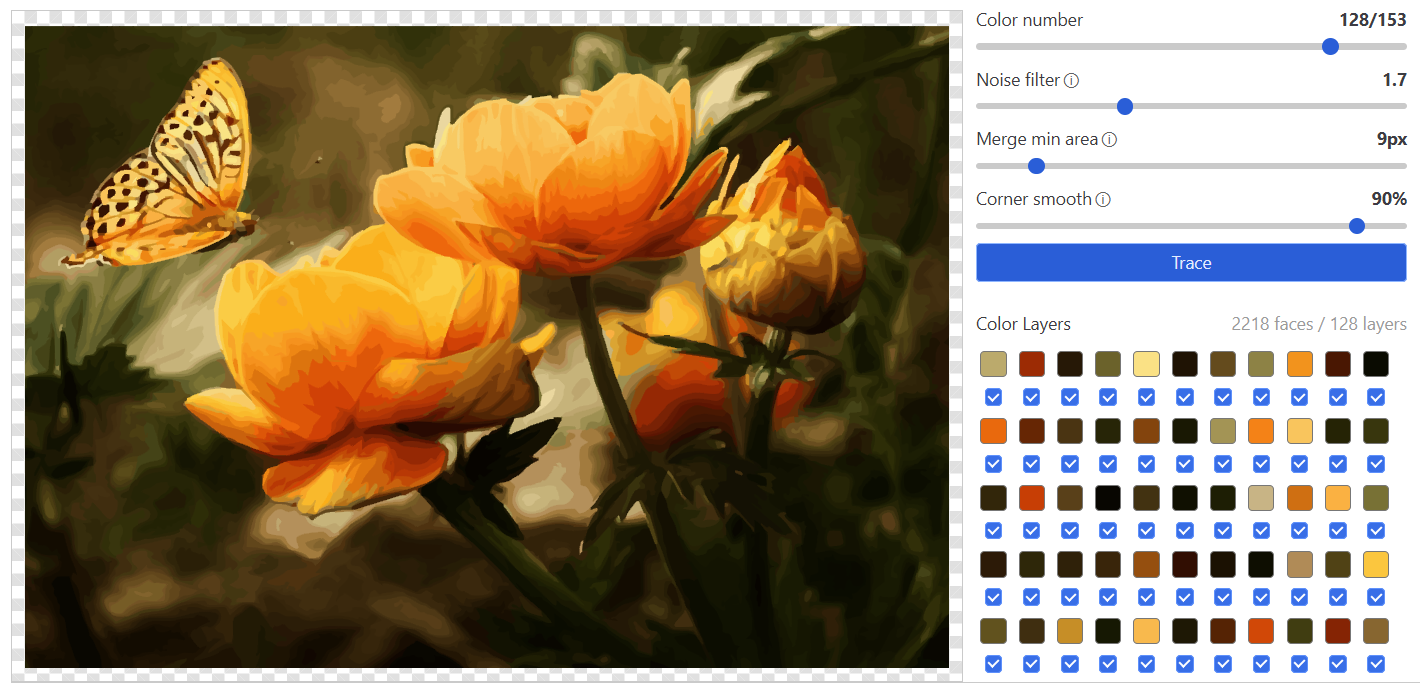The height and width of the screenshot is (692, 1420).
Task: Uncheck the checkbox under the first tan swatch
Action: point(993,397)
